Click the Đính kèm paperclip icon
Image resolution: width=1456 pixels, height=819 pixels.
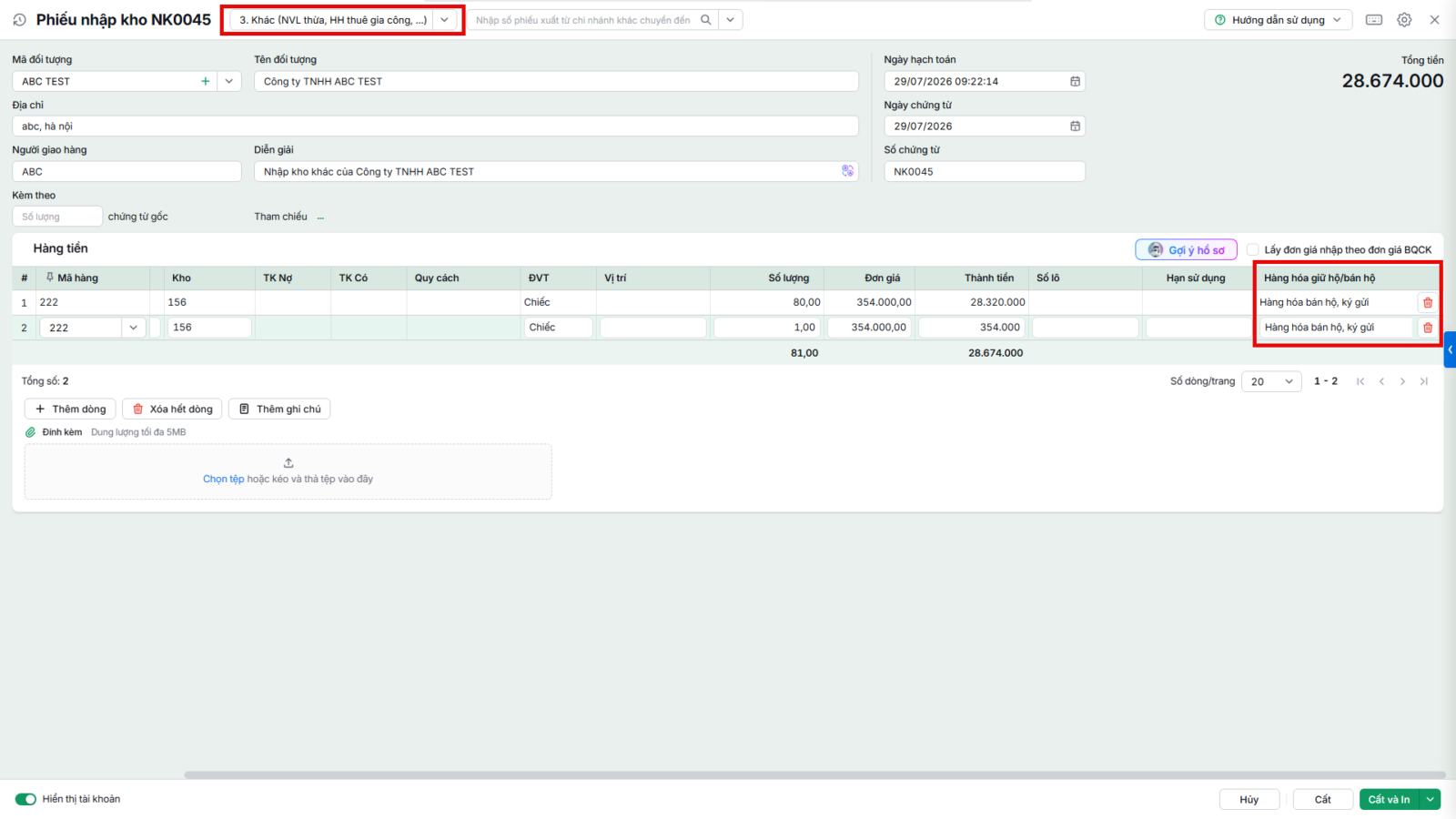click(x=30, y=432)
